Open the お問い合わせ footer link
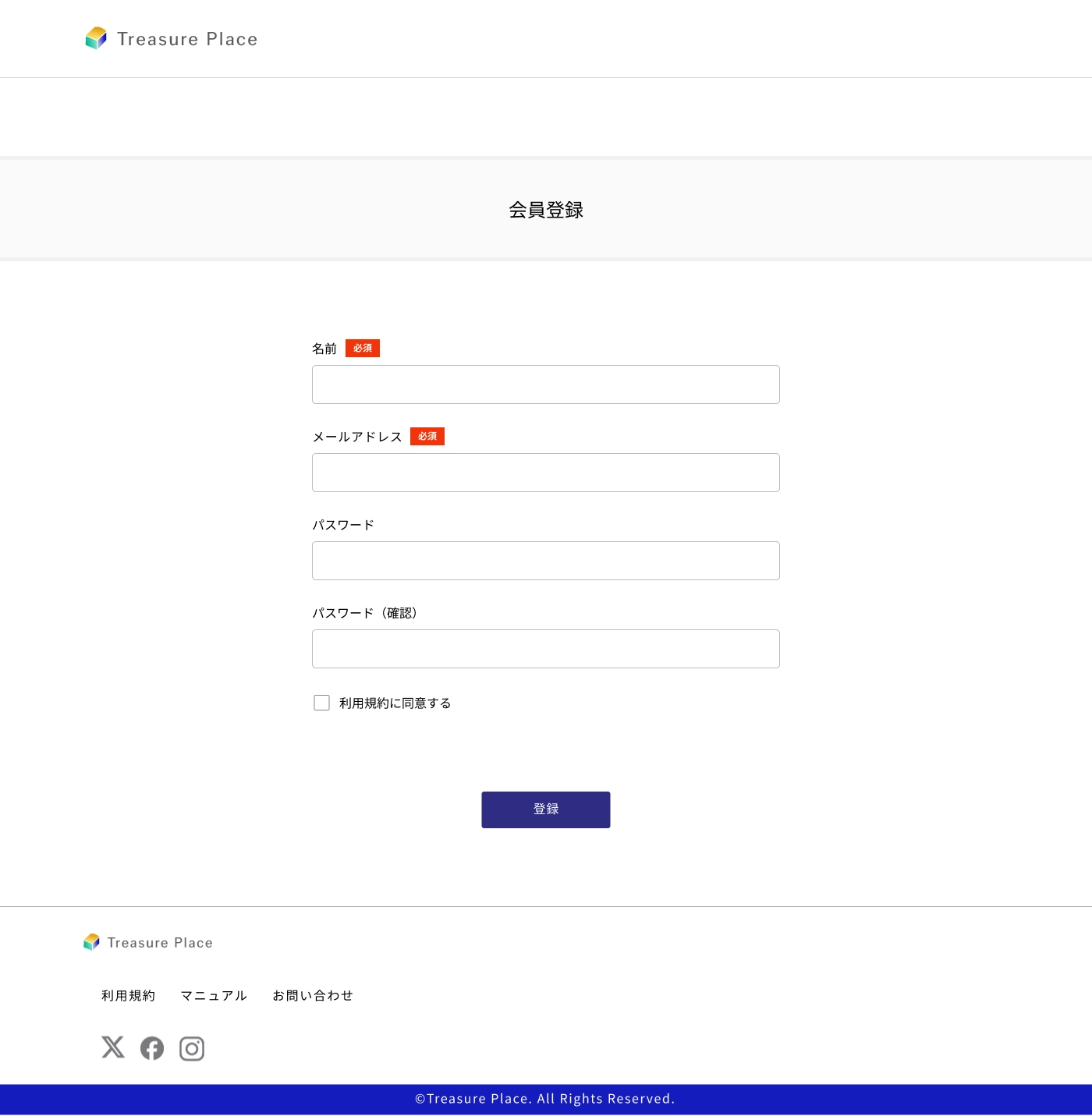Viewport: 1092px width, 1116px height. [313, 996]
